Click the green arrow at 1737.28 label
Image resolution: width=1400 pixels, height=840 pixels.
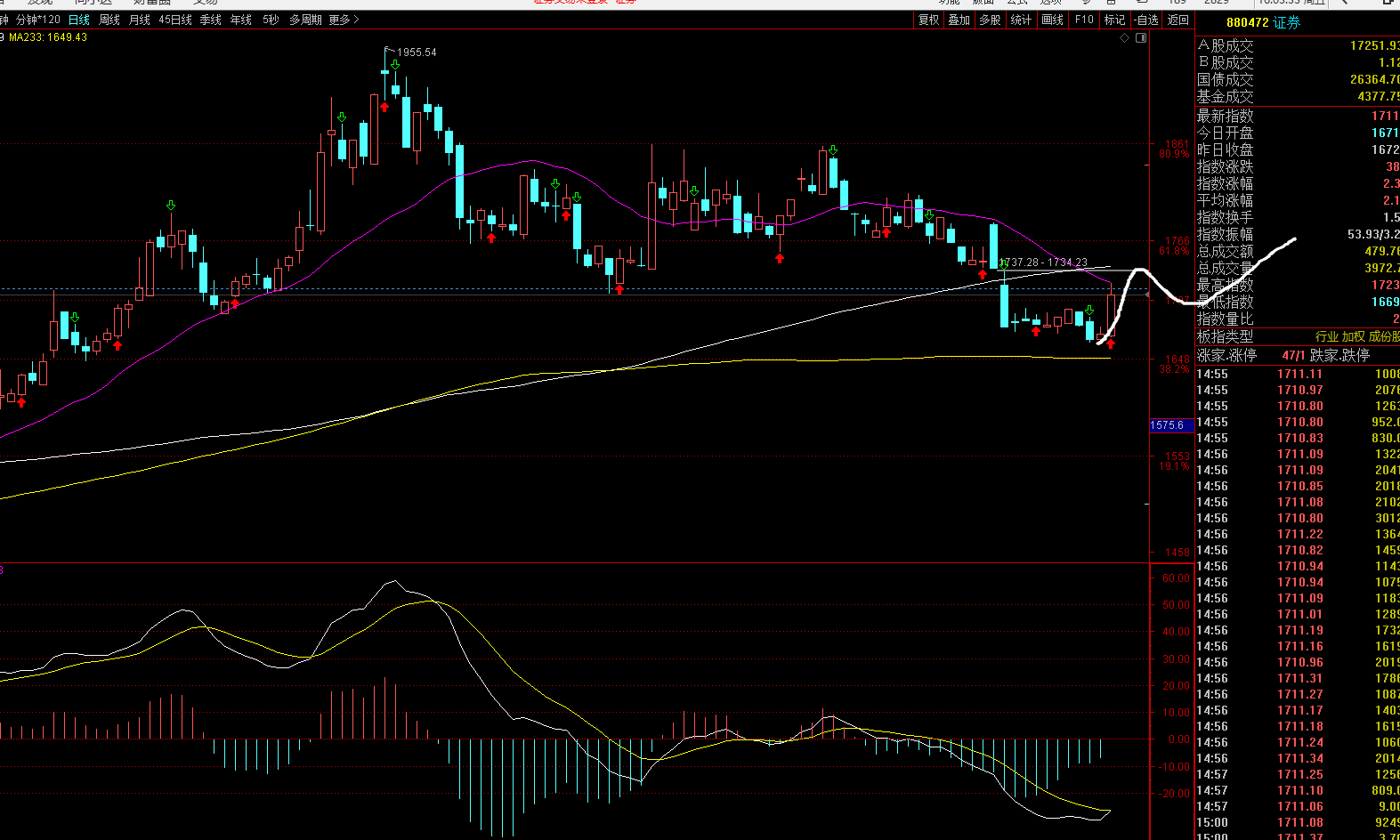(1004, 263)
